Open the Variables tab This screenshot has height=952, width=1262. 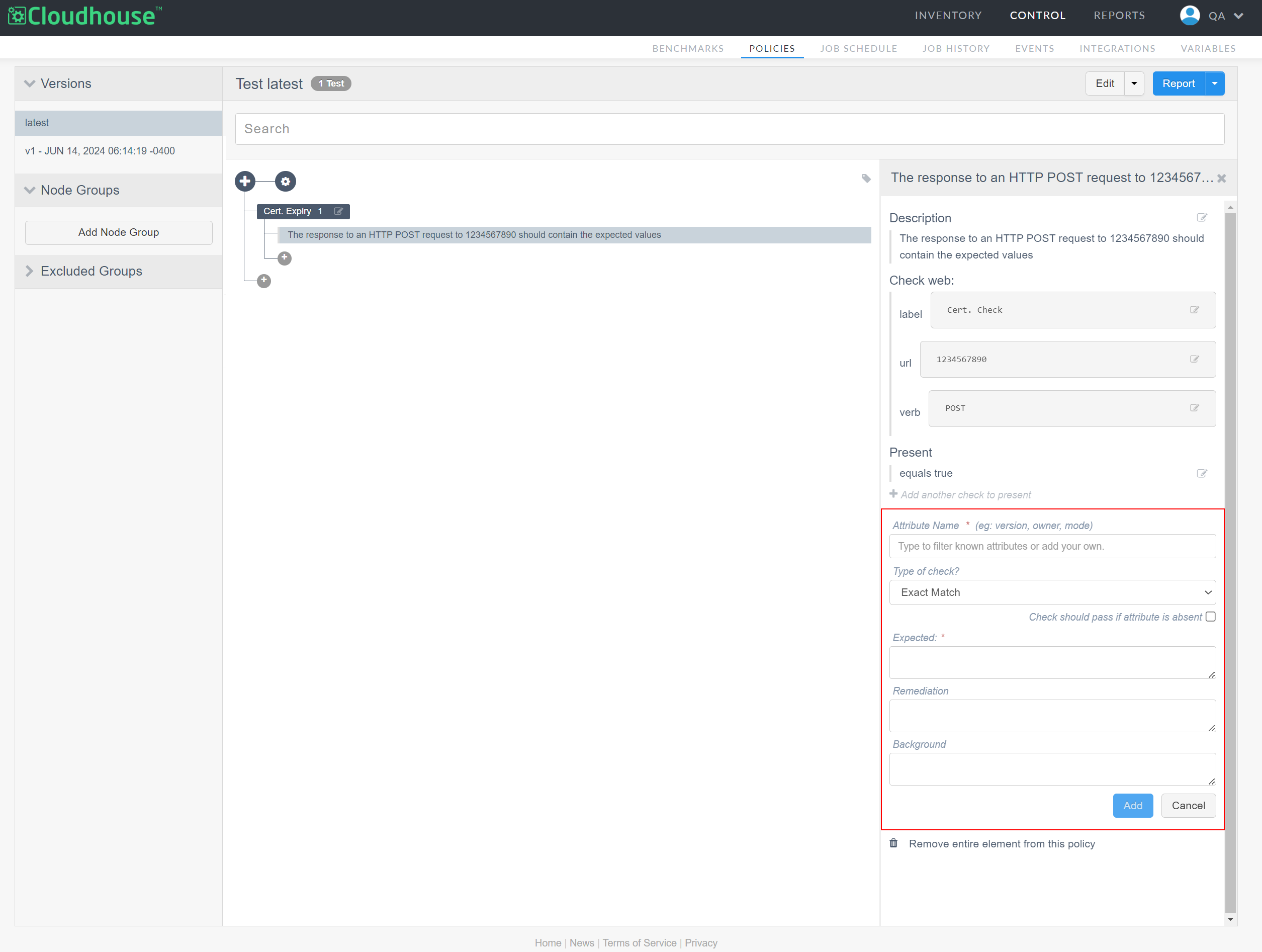click(1208, 48)
